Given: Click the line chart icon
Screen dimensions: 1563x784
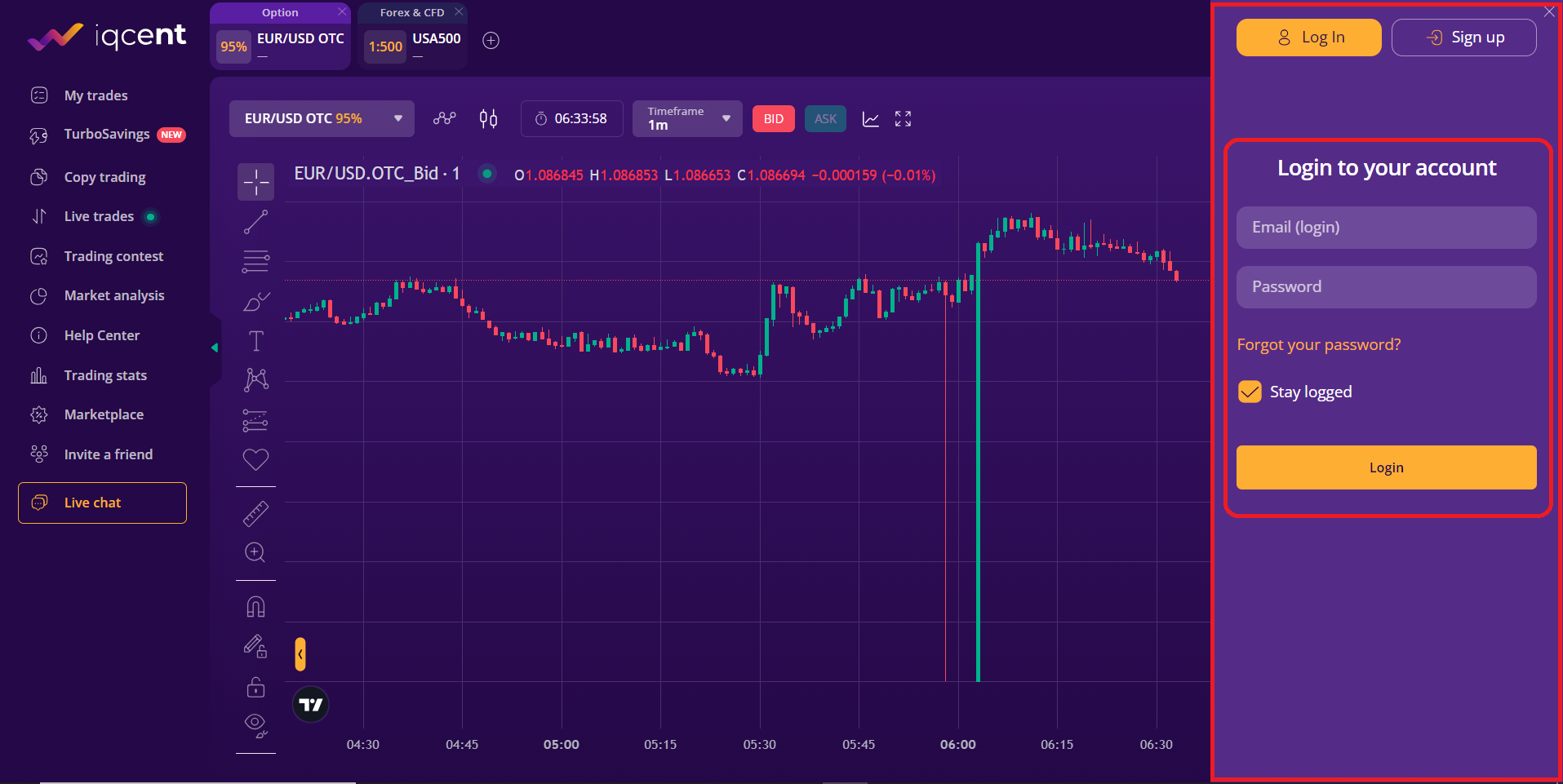Looking at the screenshot, I should tap(871, 119).
